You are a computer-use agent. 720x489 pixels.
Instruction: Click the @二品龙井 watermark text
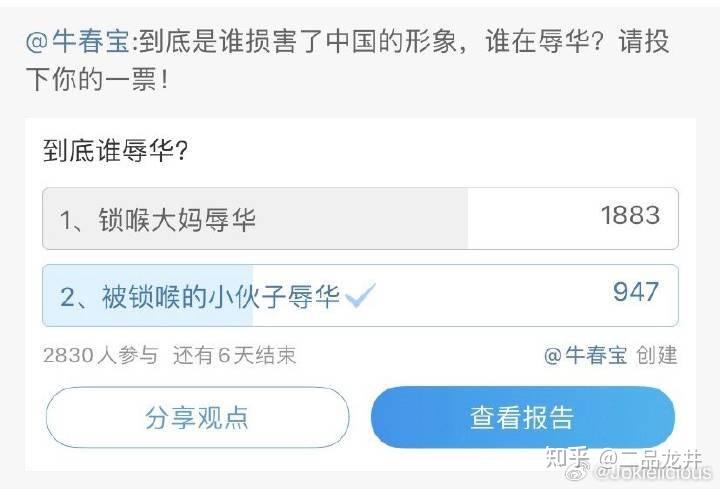point(650,458)
